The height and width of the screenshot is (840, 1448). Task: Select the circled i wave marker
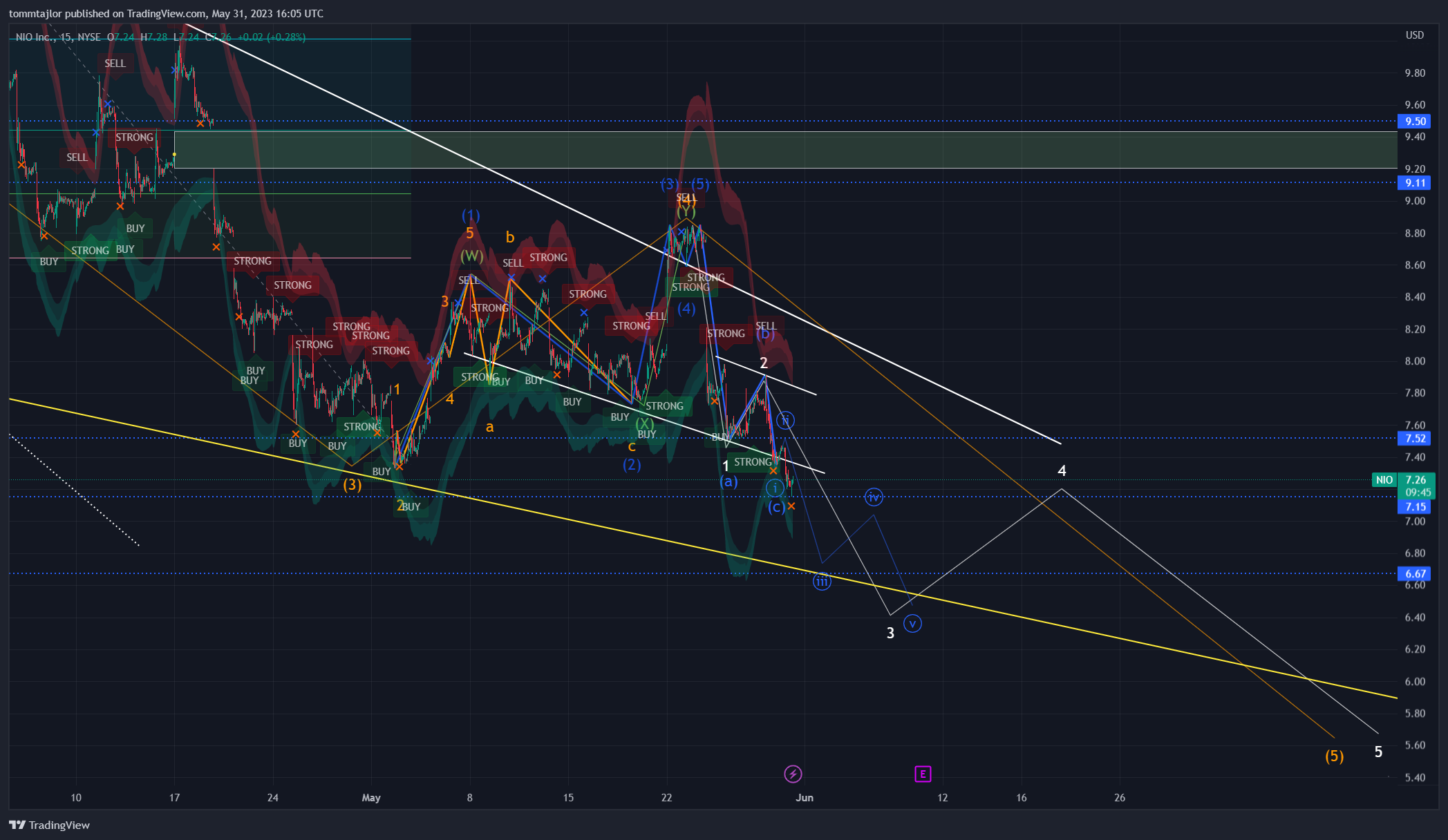[775, 488]
